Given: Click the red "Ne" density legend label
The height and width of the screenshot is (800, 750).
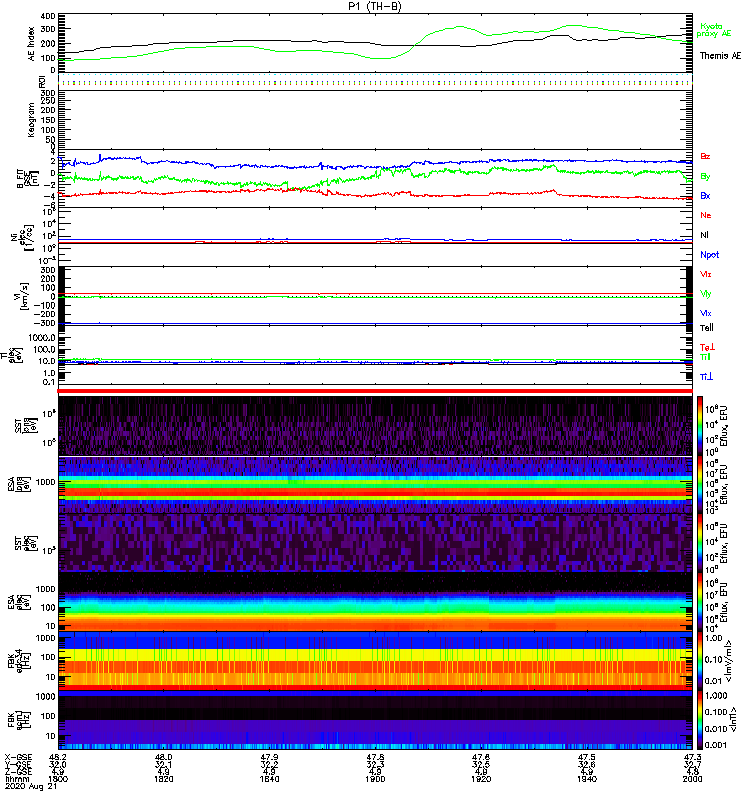Looking at the screenshot, I should (706, 215).
